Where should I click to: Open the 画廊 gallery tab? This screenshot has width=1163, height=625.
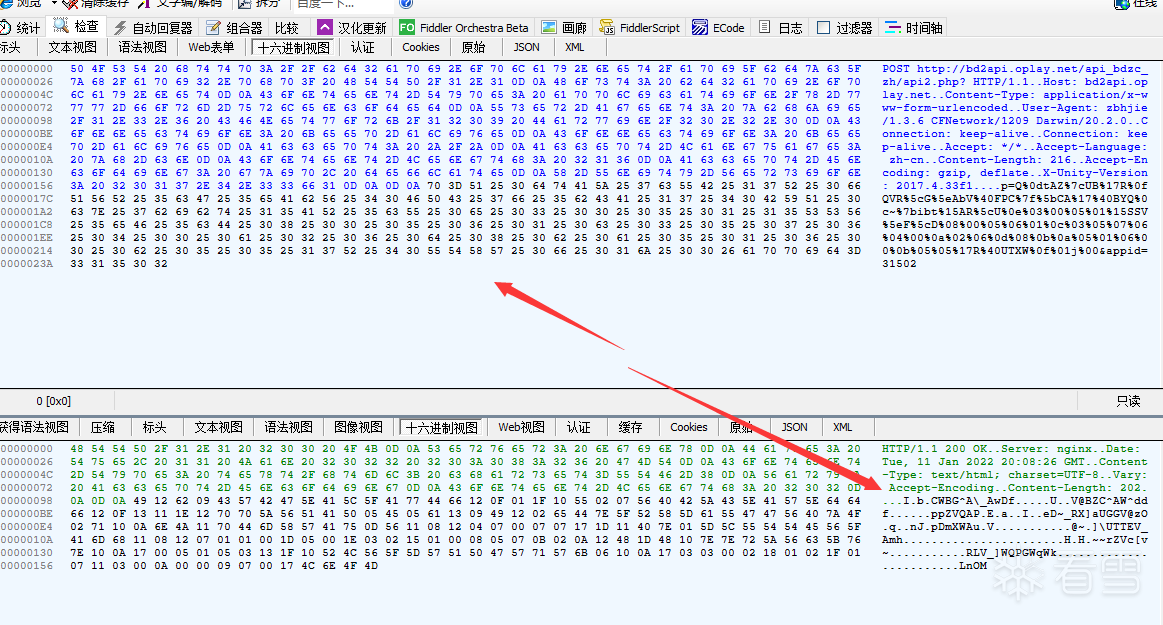pyautogui.click(x=564, y=28)
